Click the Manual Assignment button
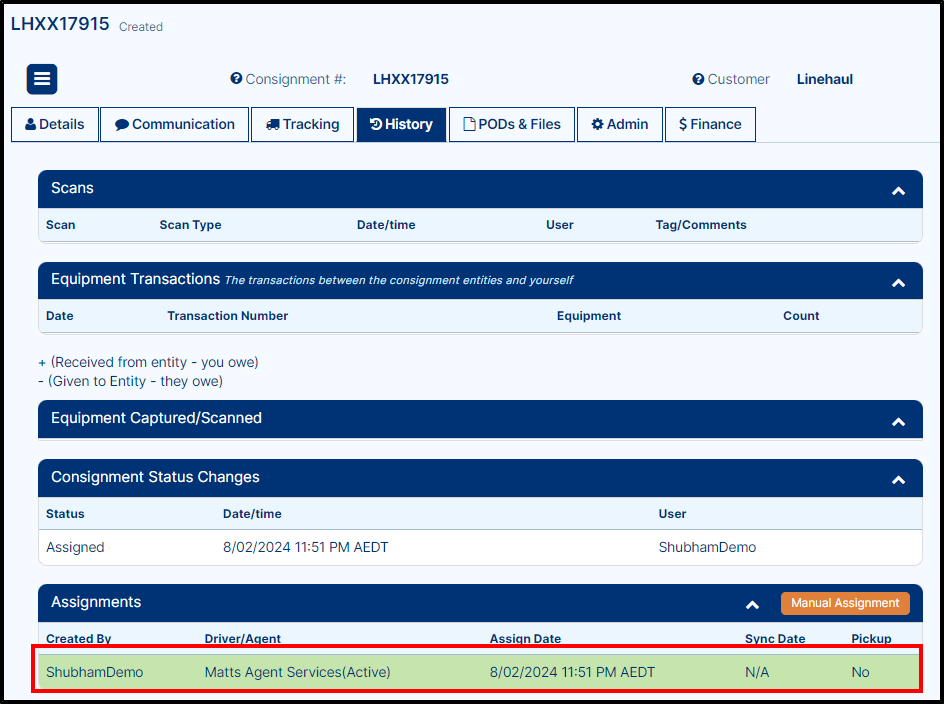The height and width of the screenshot is (704, 944). [x=845, y=603]
